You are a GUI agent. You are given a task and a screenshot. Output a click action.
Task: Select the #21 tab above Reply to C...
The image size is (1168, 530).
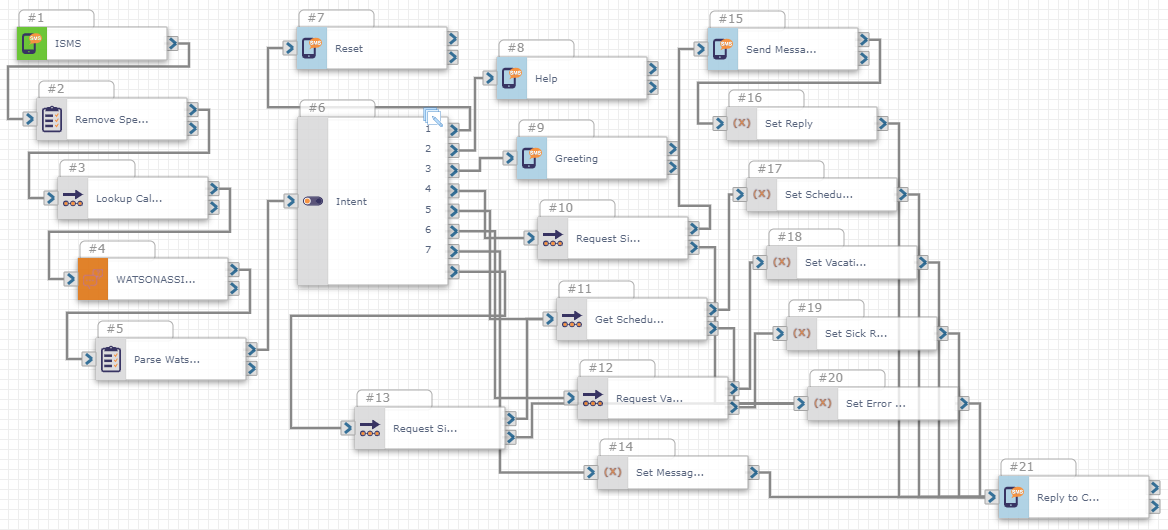click(x=1036, y=467)
